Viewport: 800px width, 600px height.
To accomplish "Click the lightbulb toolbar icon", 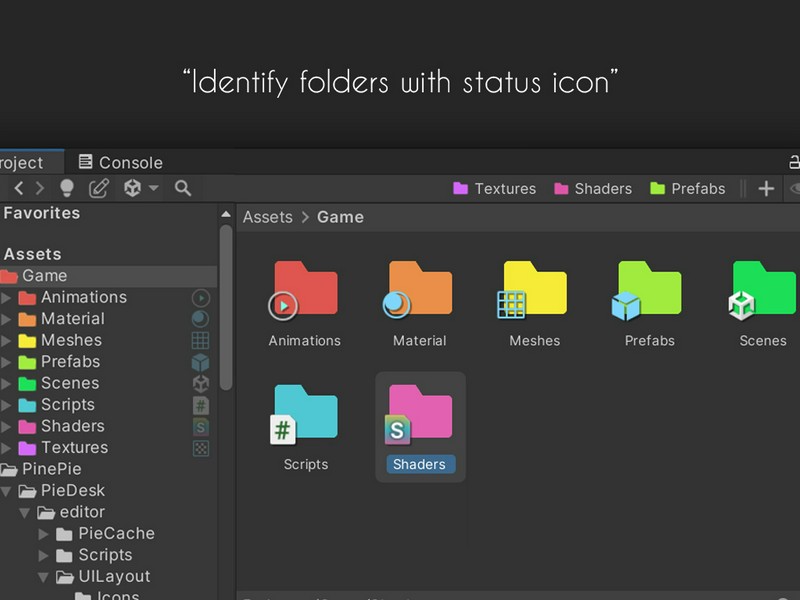I will pyautogui.click(x=67, y=188).
